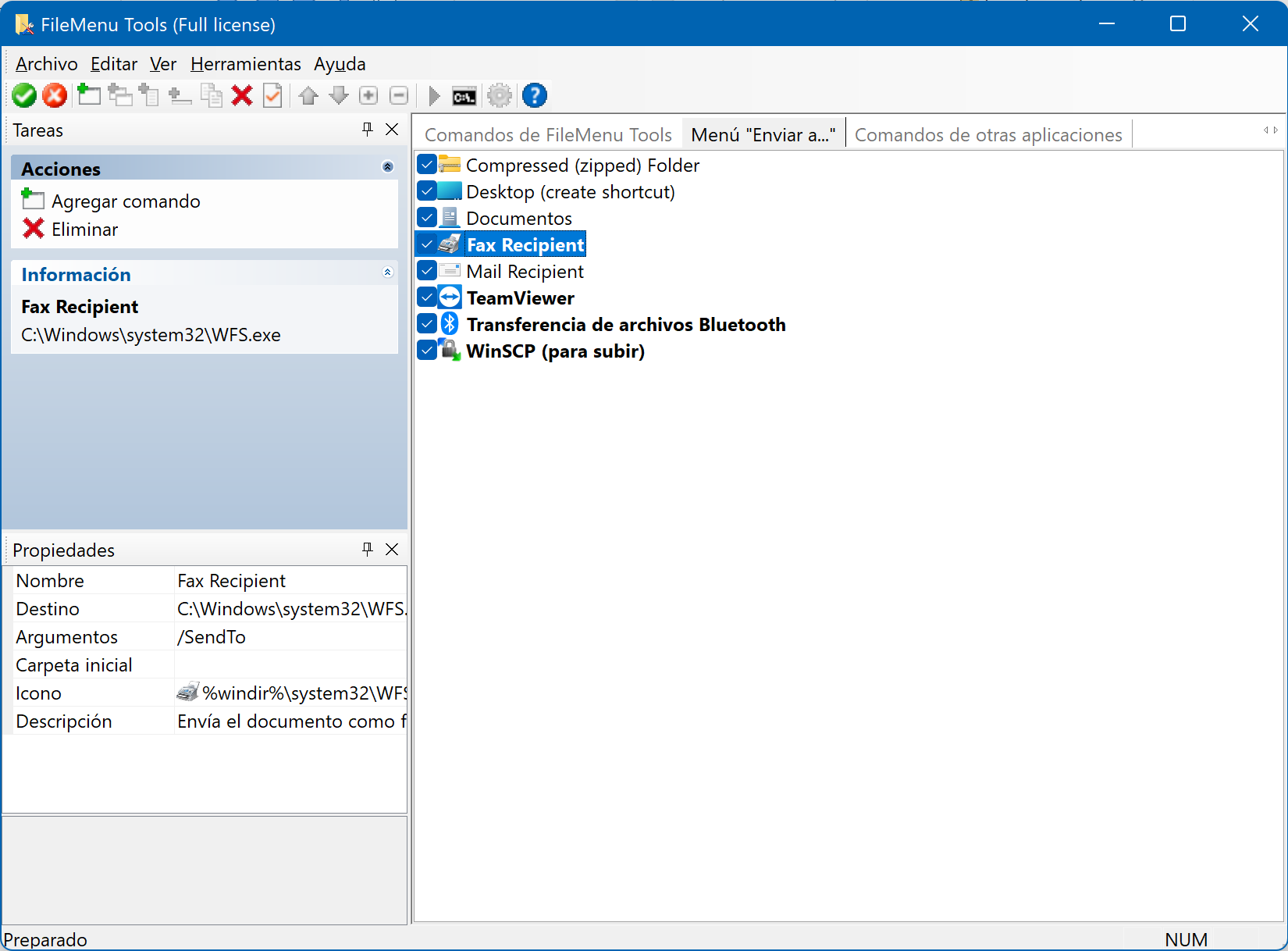The height and width of the screenshot is (951, 1288).
Task: Toggle the Fax Recipient checkbox
Action: (427, 244)
